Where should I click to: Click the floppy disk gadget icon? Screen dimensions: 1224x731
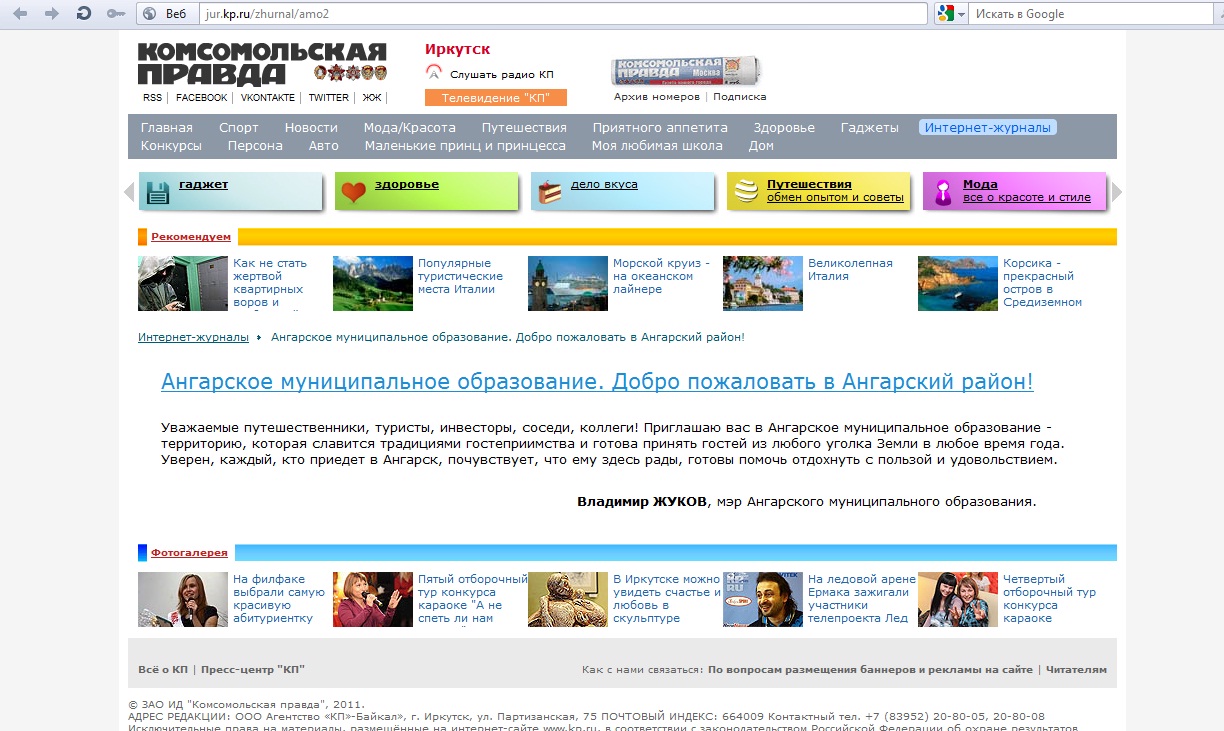[x=157, y=192]
